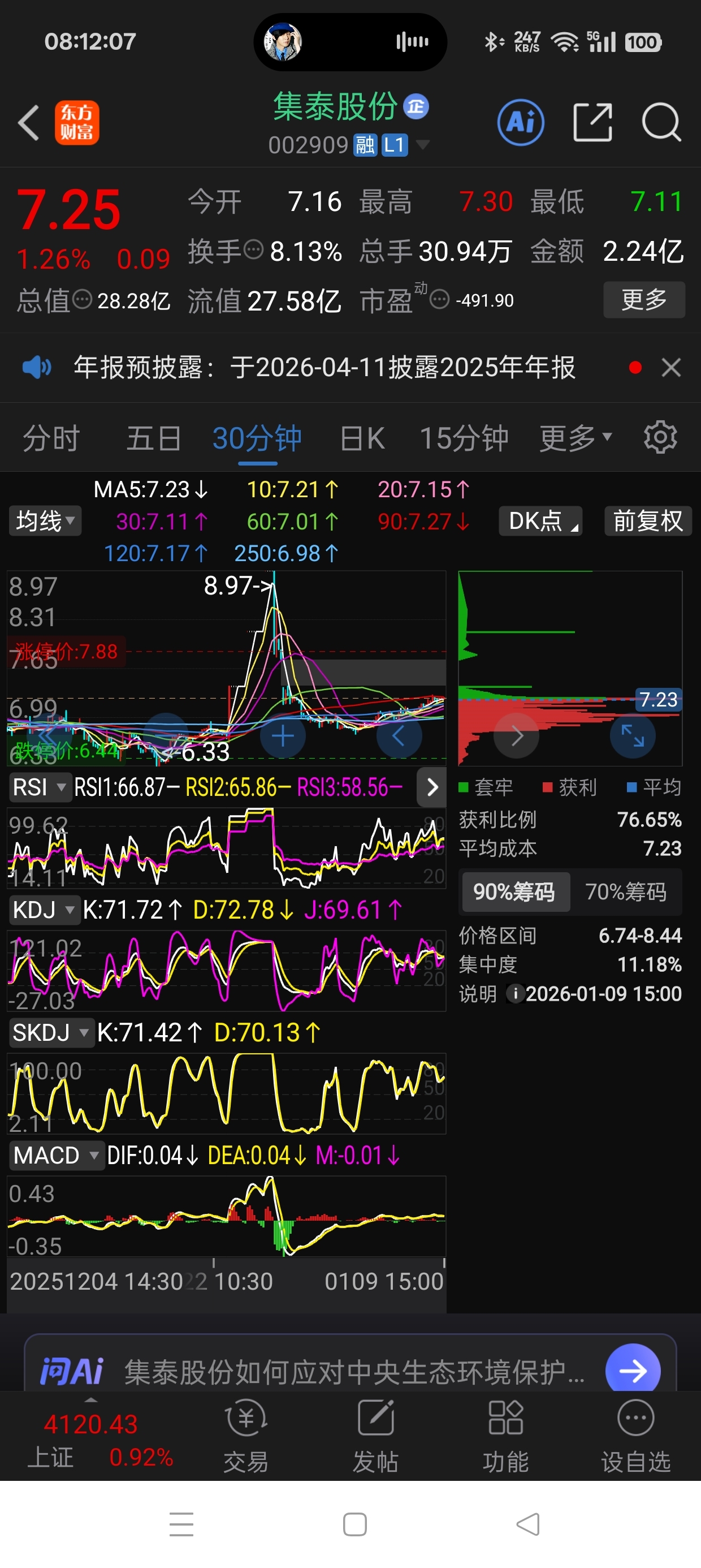This screenshot has width=701, height=1568.
Task: Tap Android back triangle button
Action: (528, 1524)
